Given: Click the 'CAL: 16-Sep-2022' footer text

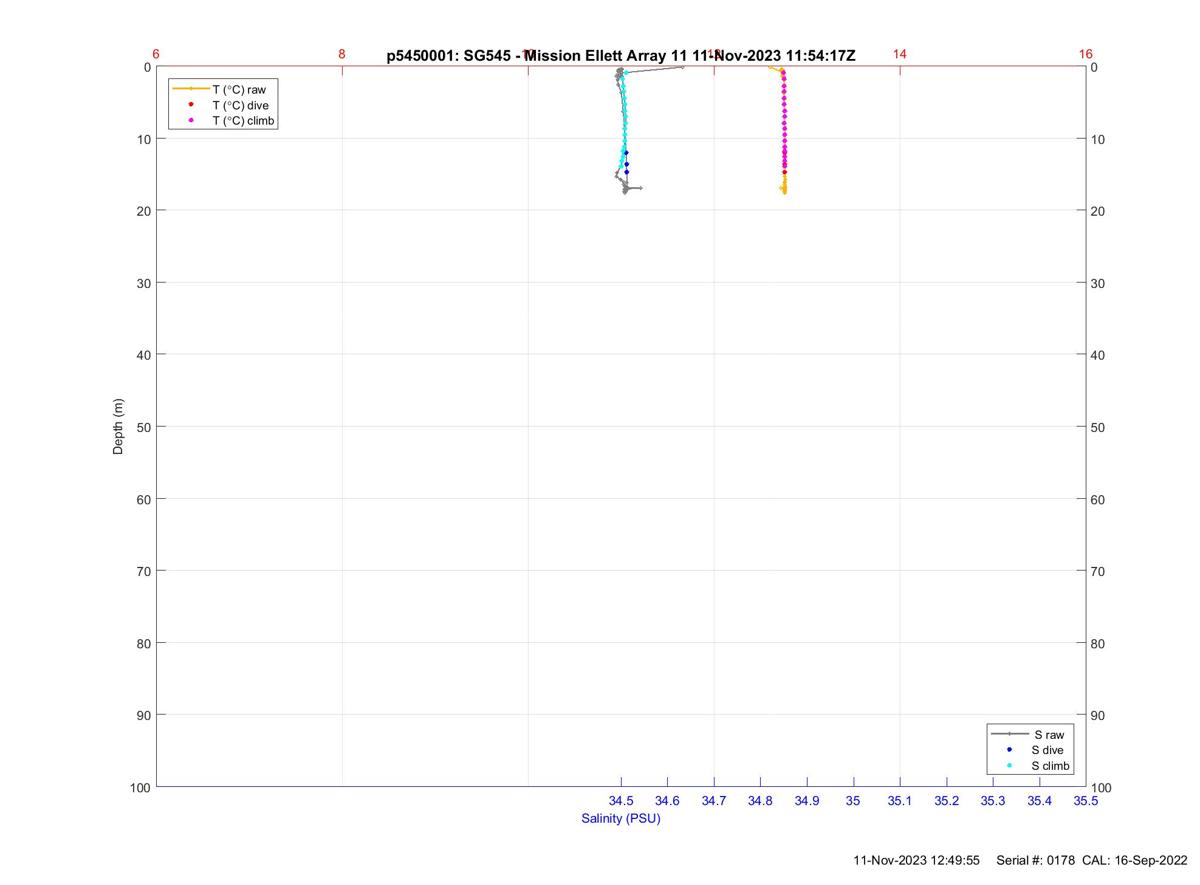Looking at the screenshot, I should point(1135,860).
